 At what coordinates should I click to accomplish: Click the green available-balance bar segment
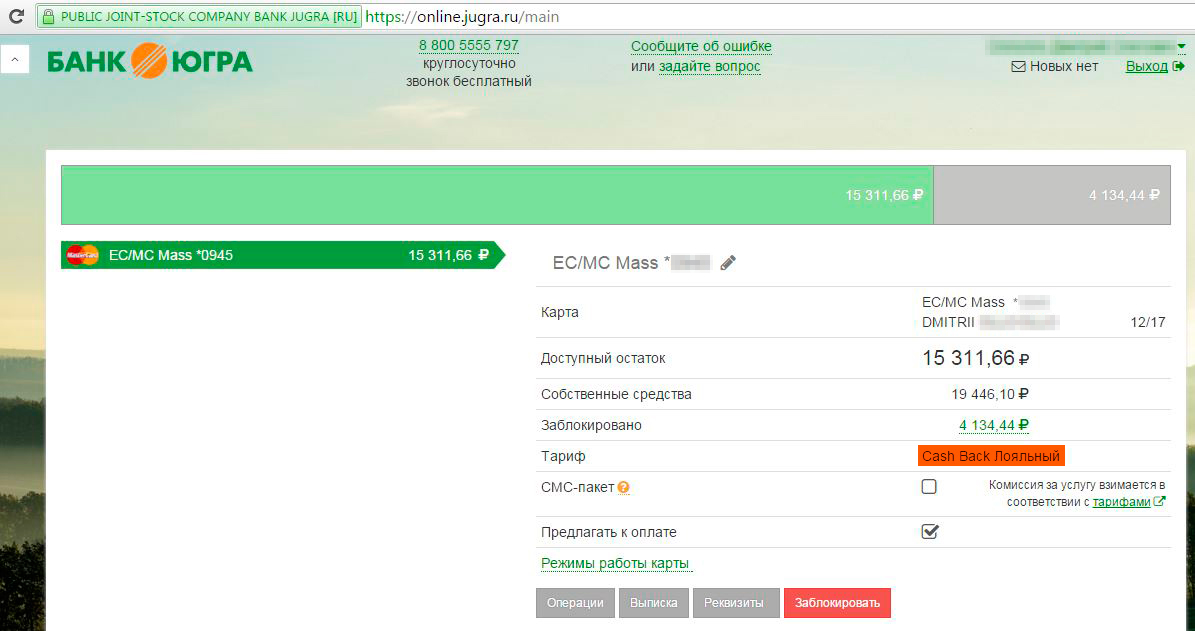(x=497, y=195)
